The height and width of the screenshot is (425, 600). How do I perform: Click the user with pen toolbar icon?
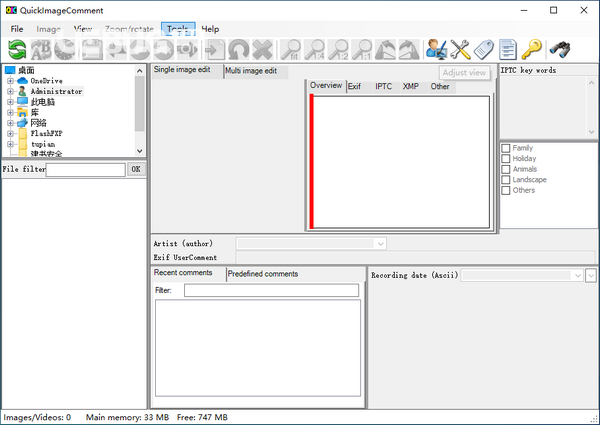click(437, 50)
